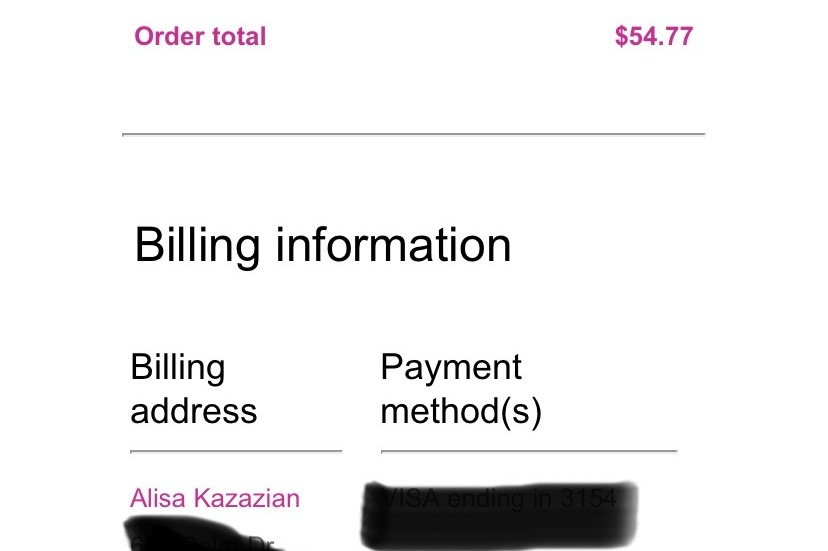Screen dimensions: 828x551
Task: Select the Billing information heading
Action: click(322, 245)
